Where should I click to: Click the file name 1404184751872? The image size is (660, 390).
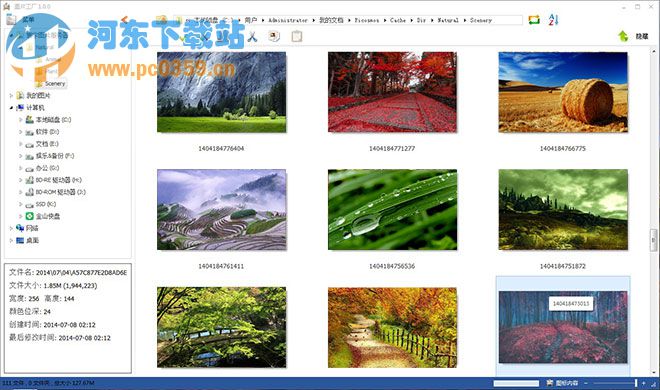pyautogui.click(x=563, y=266)
